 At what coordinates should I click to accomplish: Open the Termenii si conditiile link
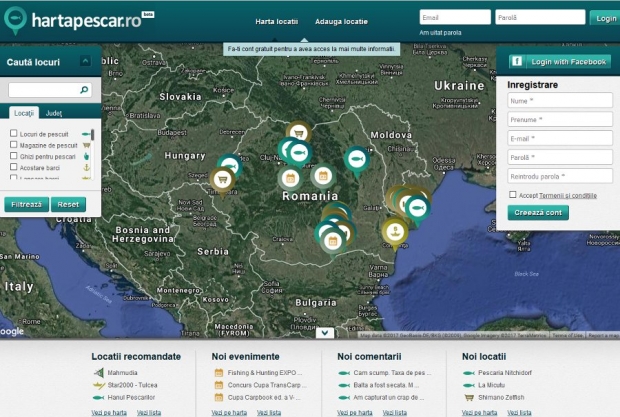568,196
